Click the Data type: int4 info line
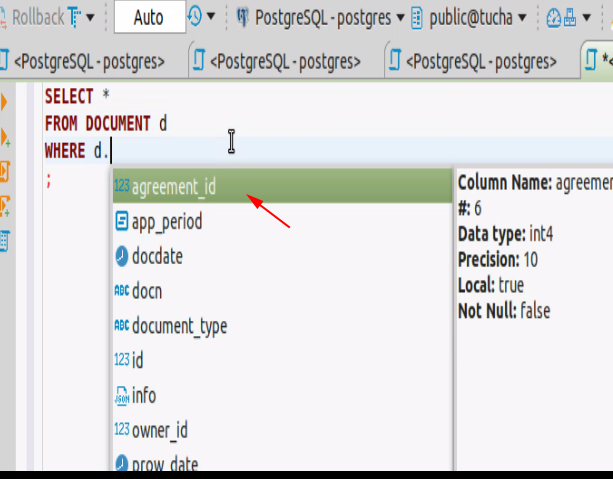The height and width of the screenshot is (479, 613). click(x=505, y=234)
